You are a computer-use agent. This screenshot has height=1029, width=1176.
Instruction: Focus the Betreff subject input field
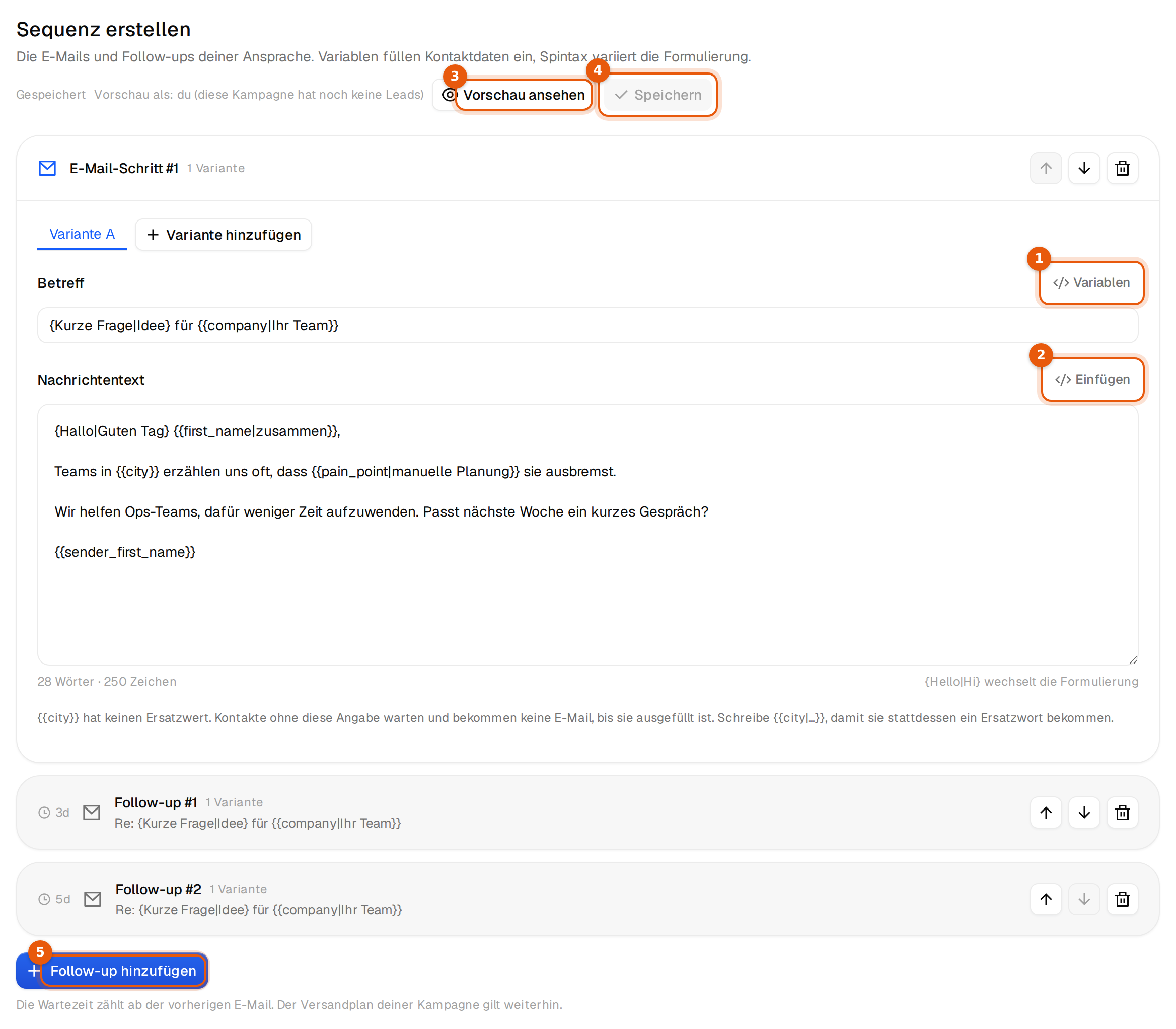pyautogui.click(x=587, y=325)
